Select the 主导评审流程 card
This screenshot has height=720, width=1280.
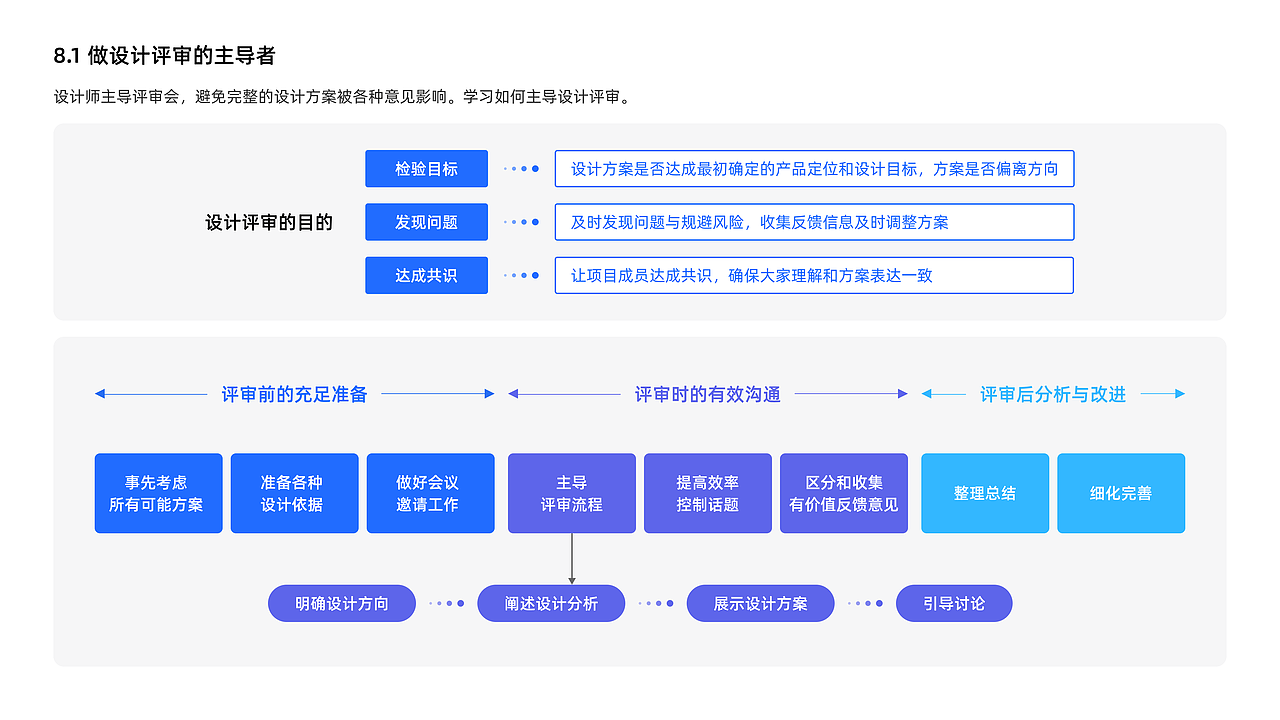(x=571, y=493)
